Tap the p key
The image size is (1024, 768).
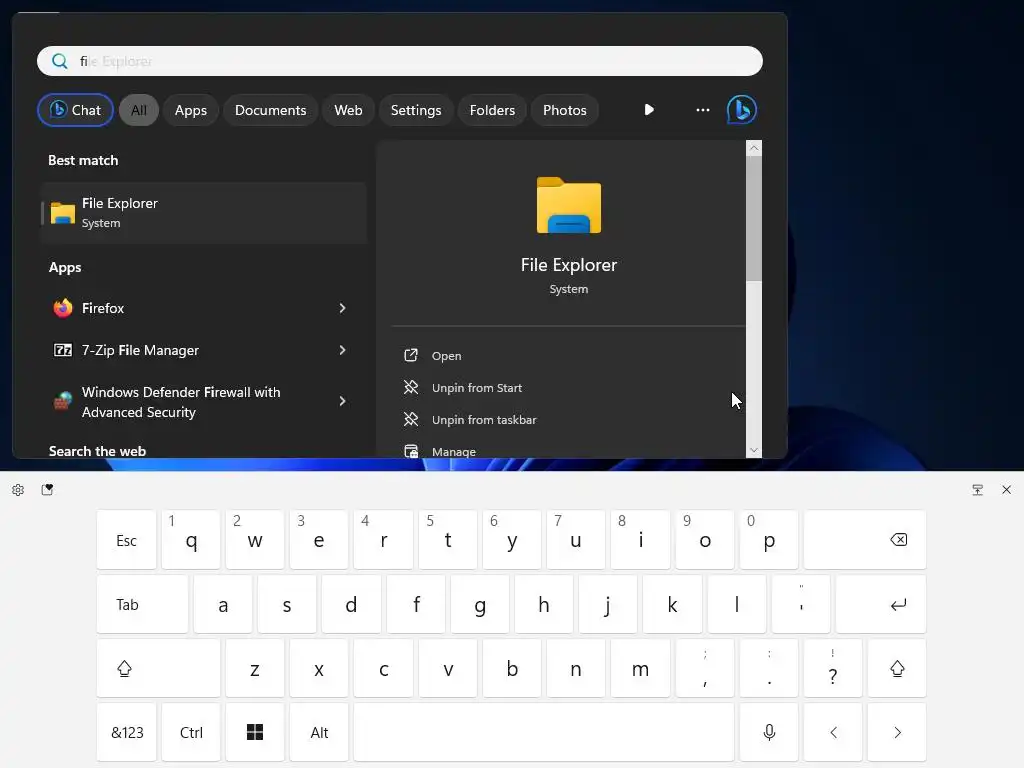(x=769, y=539)
